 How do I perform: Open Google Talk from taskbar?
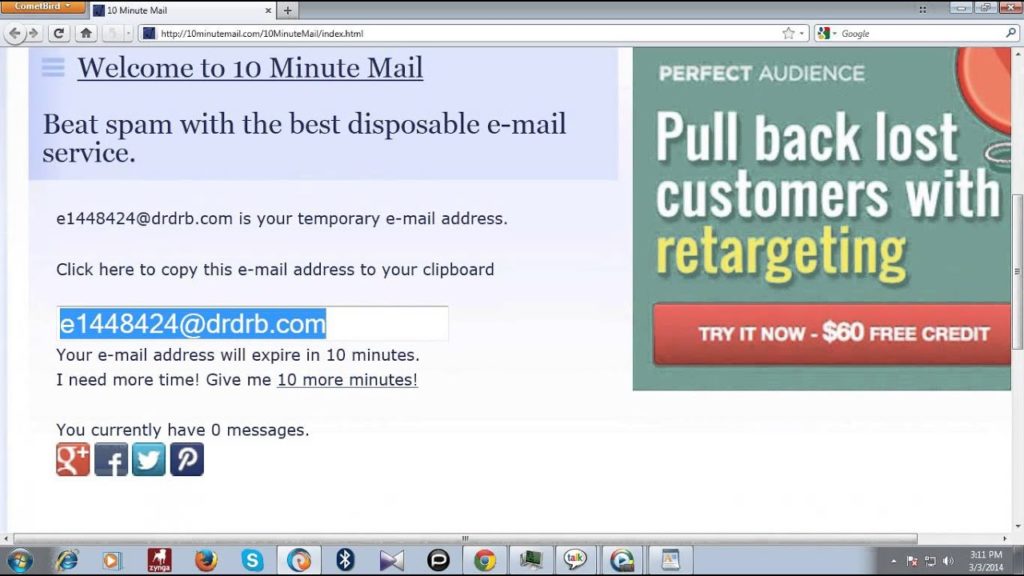point(575,560)
